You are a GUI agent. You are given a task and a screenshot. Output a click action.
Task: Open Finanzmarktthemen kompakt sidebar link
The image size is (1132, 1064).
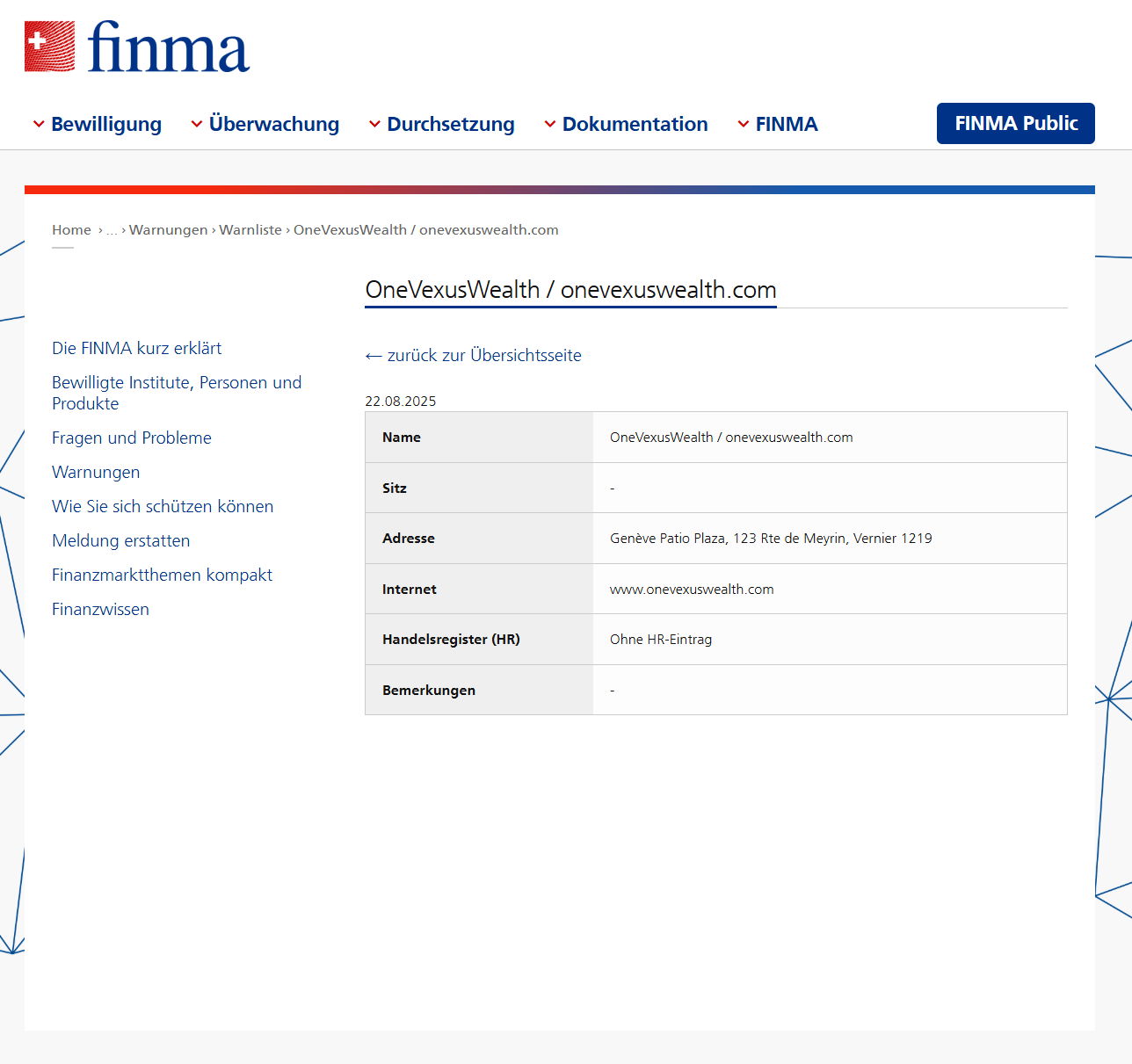point(162,575)
